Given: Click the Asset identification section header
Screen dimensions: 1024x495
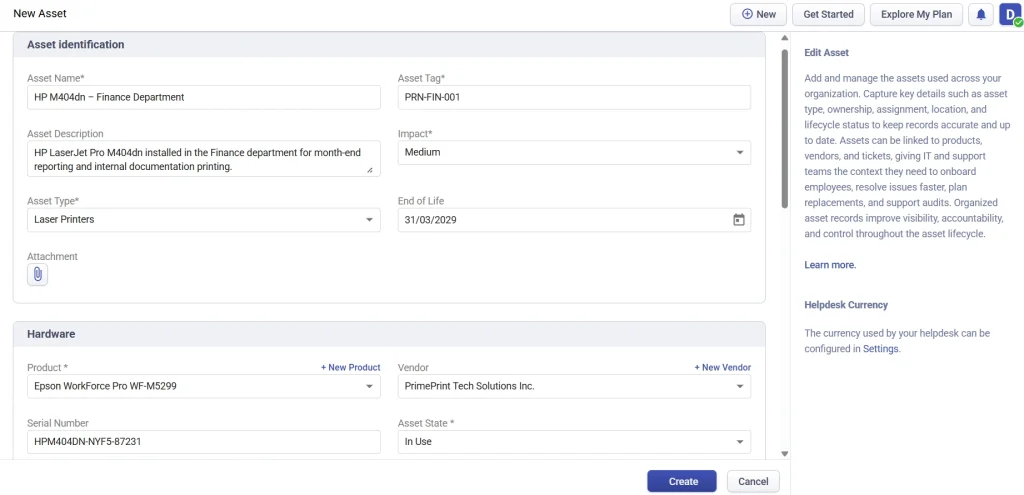Looking at the screenshot, I should coord(389,45).
